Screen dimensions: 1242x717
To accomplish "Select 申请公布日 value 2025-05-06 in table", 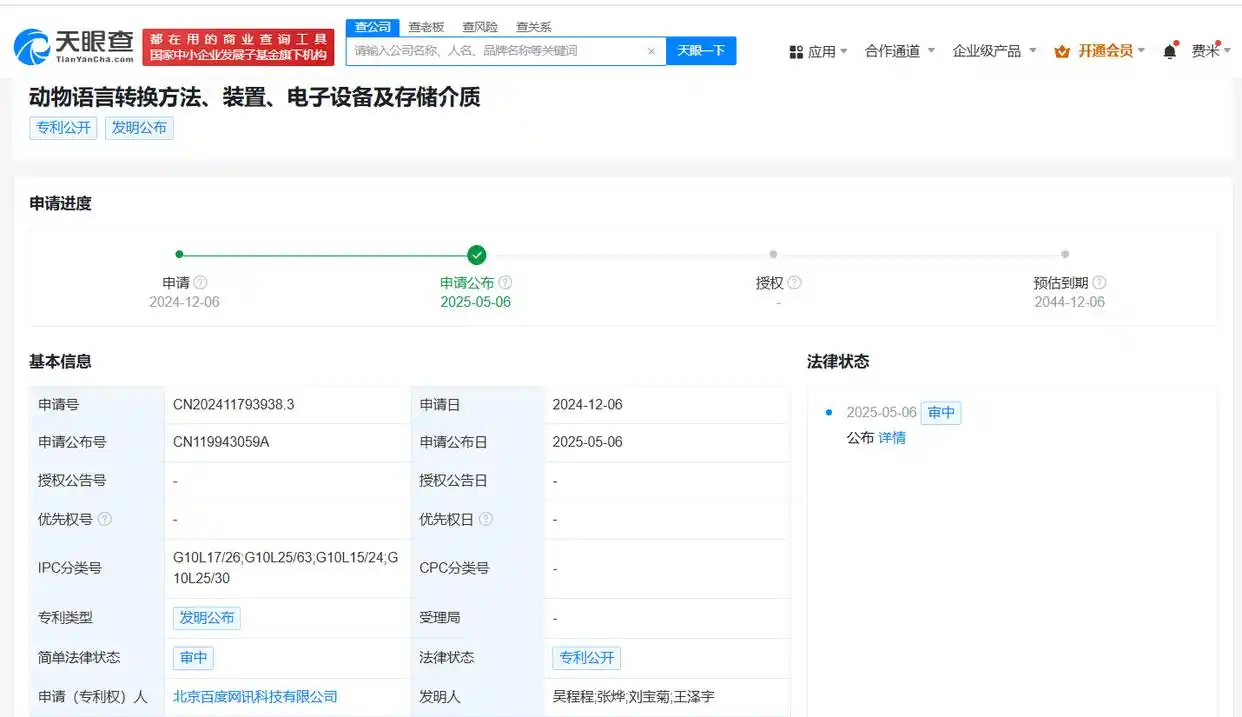I will 588,442.
